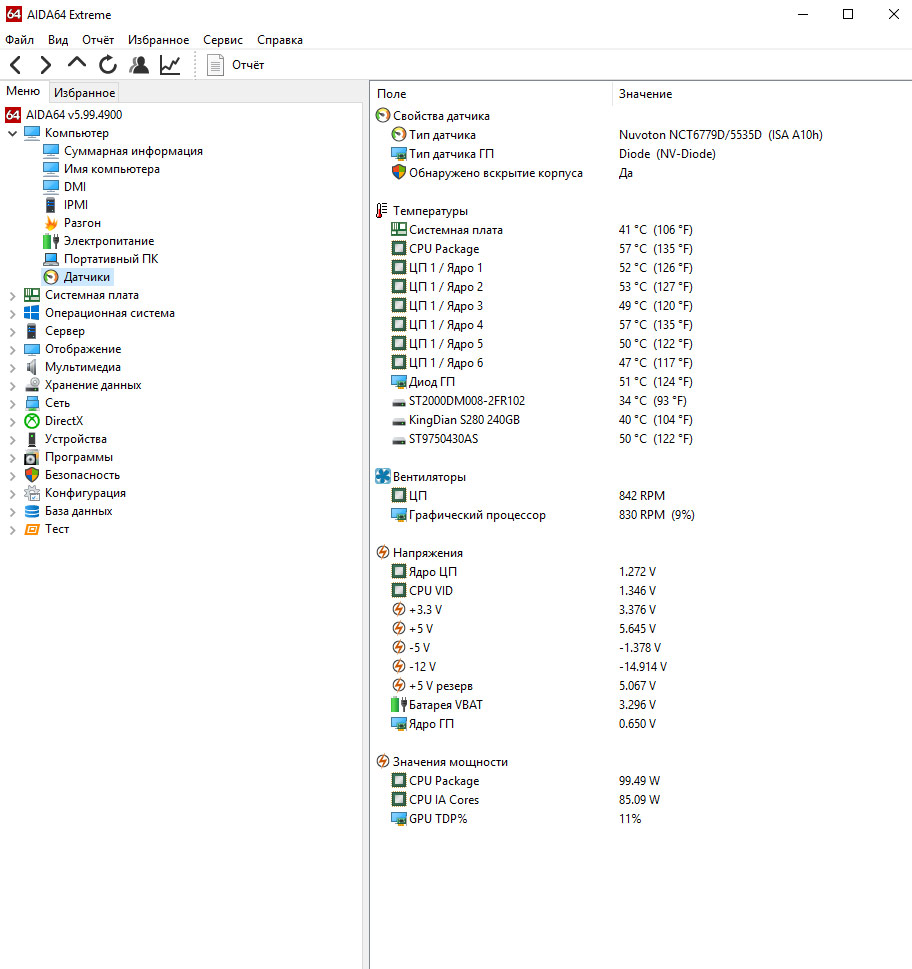The width and height of the screenshot is (912, 969).
Task: Open the Отчёт menu in menu bar
Action: pyautogui.click(x=98, y=40)
